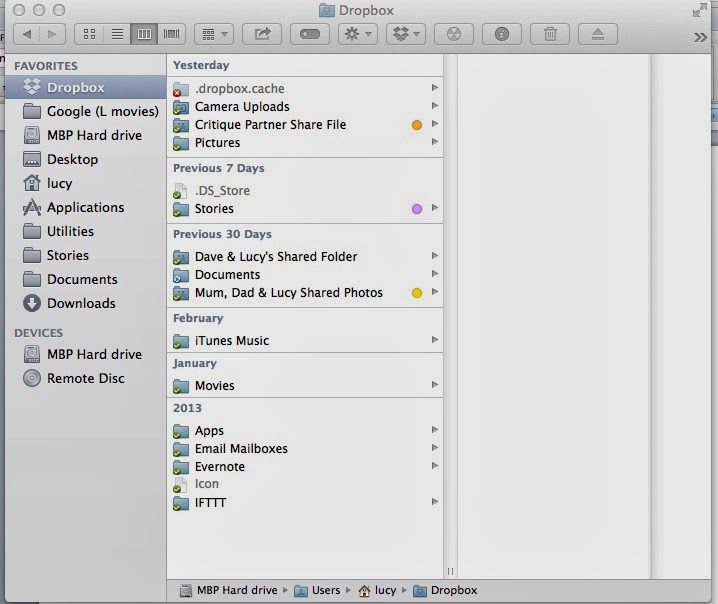Select Dave & Lucy's Shared Folder
This screenshot has width=718, height=604.
305,256
